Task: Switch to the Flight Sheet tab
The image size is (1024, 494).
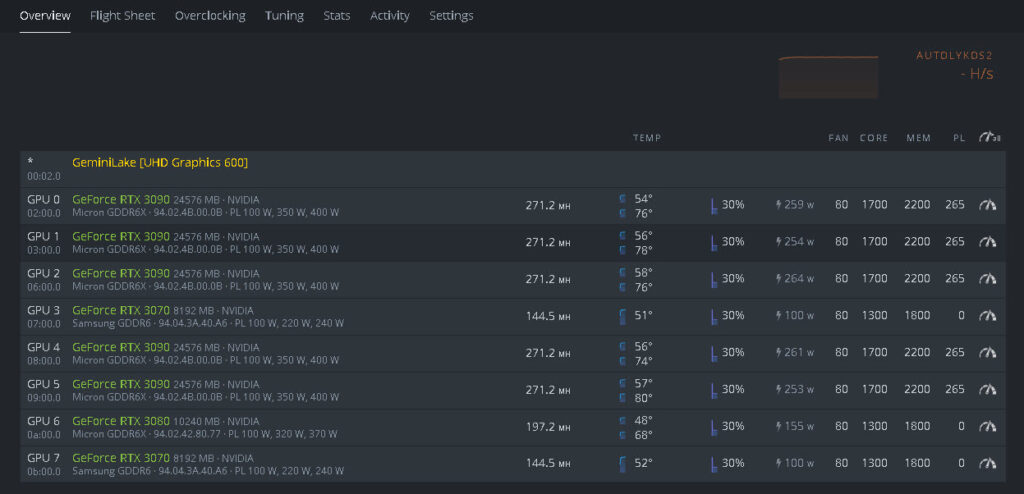Action: pyautogui.click(x=123, y=16)
